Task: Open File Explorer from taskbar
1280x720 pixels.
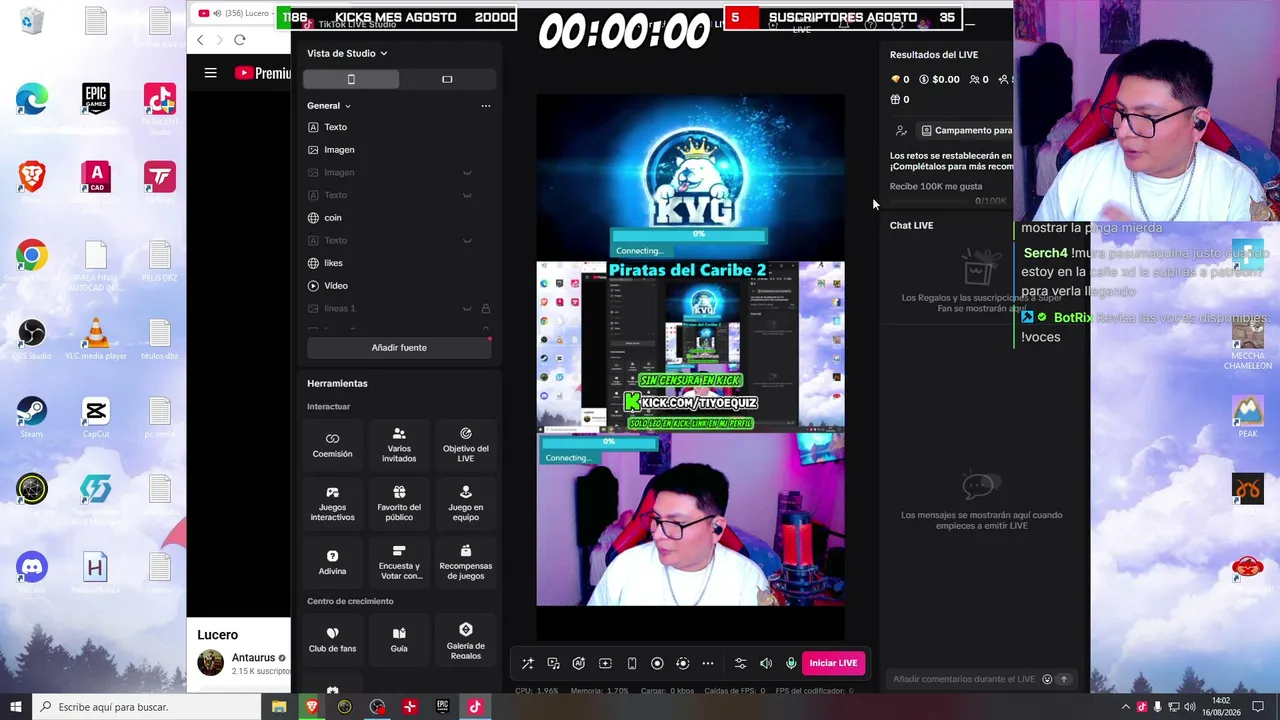Action: (x=279, y=707)
